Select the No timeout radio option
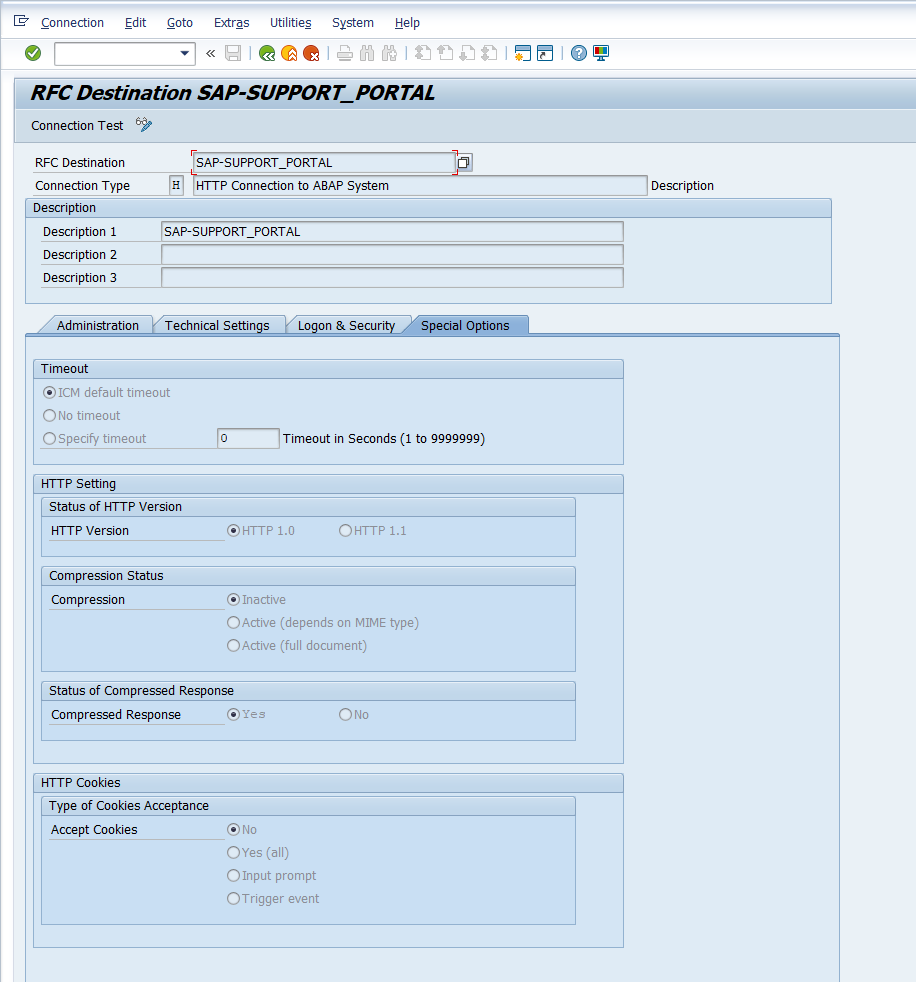The width and height of the screenshot is (916, 982). 50,416
